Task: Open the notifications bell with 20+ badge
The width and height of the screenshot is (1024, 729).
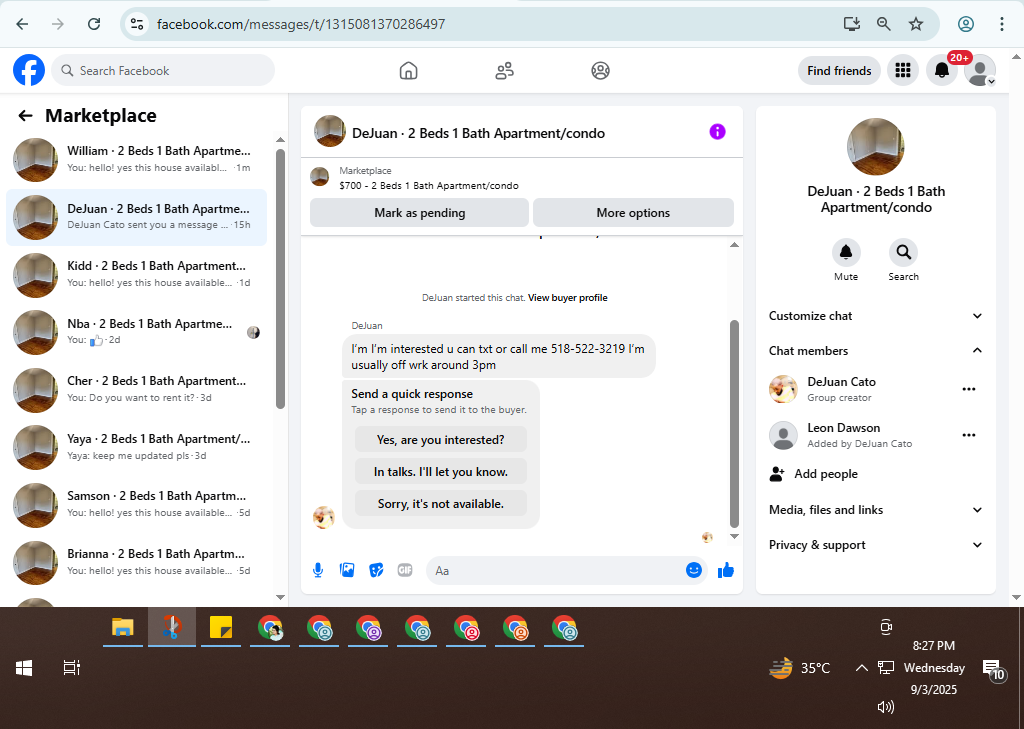Action: pos(942,71)
